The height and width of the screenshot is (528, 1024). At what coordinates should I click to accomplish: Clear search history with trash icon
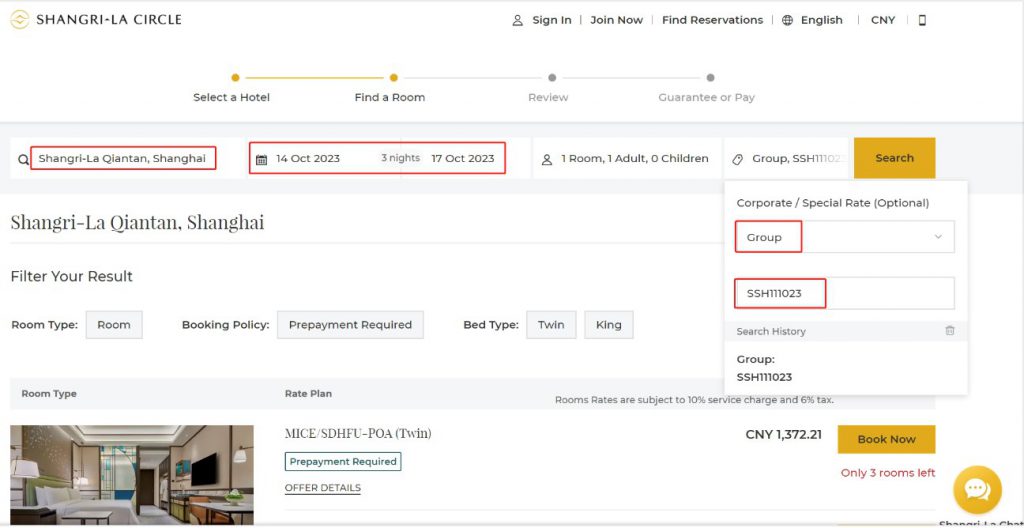coord(950,331)
